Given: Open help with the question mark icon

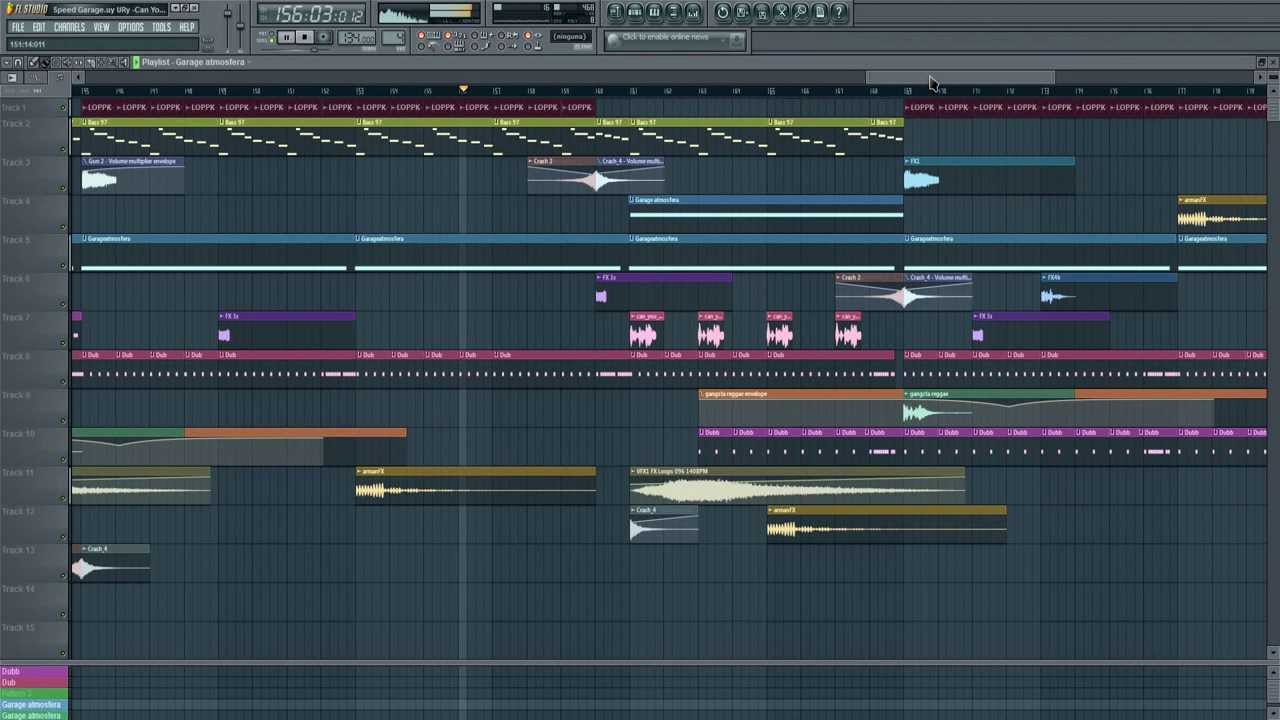Looking at the screenshot, I should click(x=838, y=12).
